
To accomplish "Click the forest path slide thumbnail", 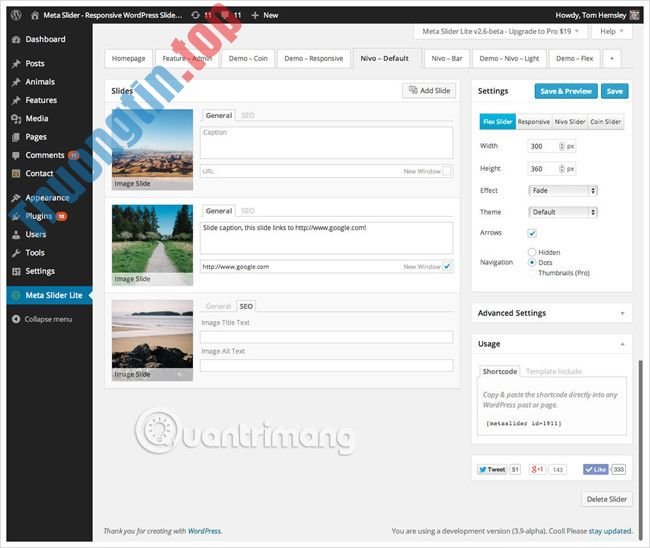I will click(x=153, y=245).
